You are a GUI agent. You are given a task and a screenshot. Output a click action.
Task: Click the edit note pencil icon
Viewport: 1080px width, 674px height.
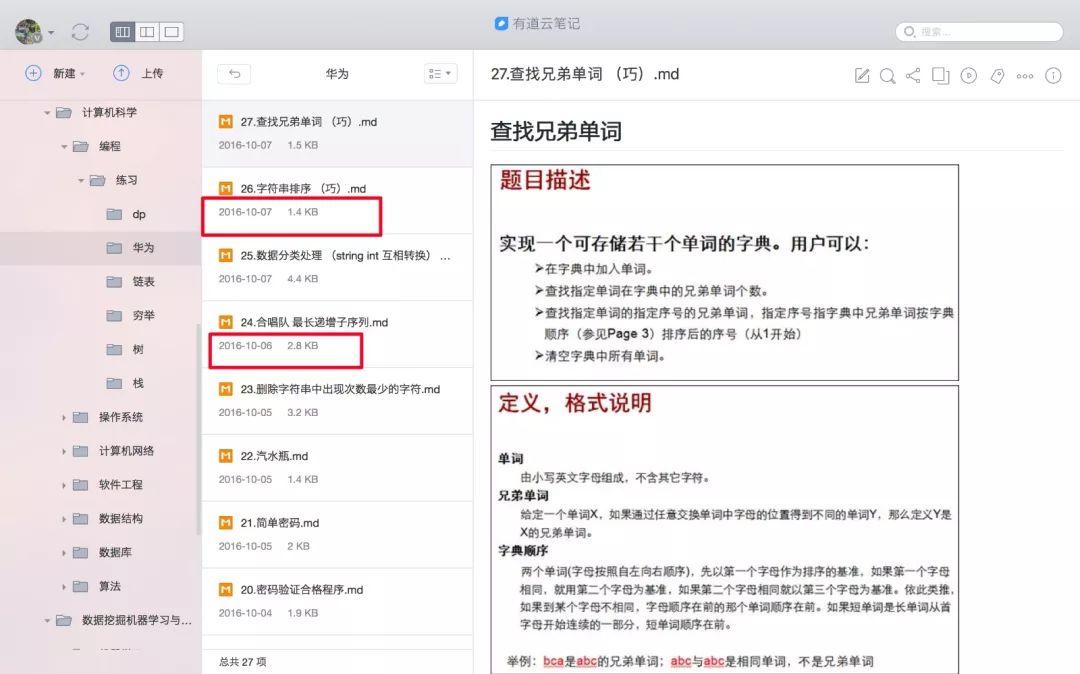(x=862, y=75)
